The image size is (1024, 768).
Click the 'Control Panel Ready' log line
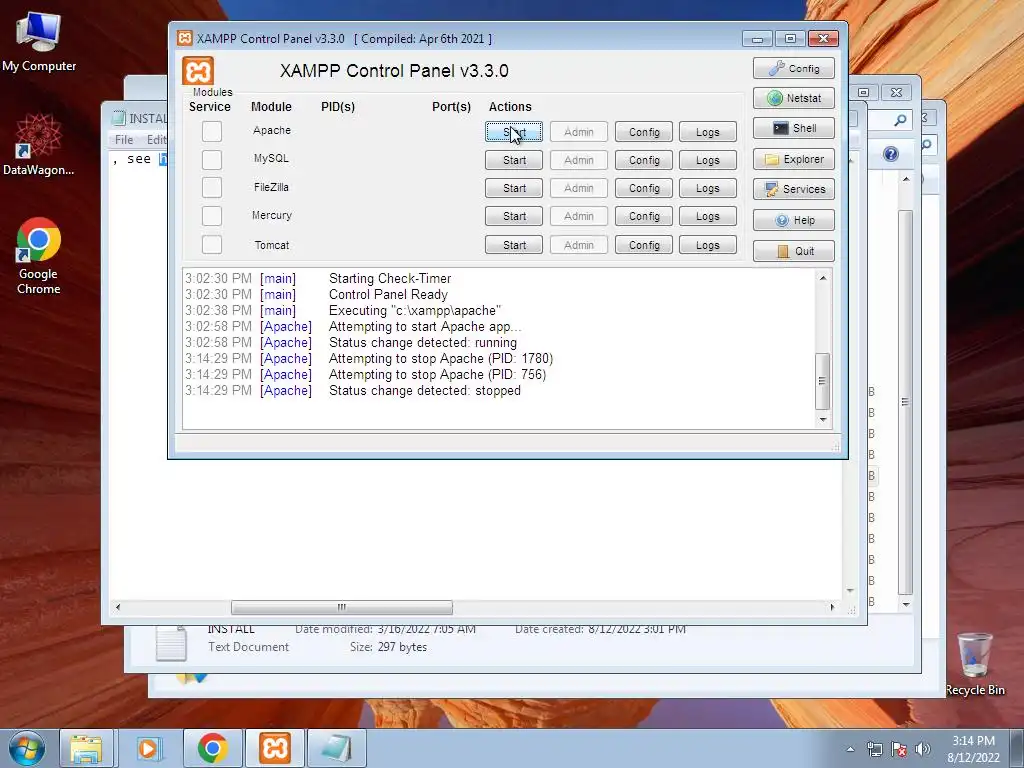click(x=388, y=295)
